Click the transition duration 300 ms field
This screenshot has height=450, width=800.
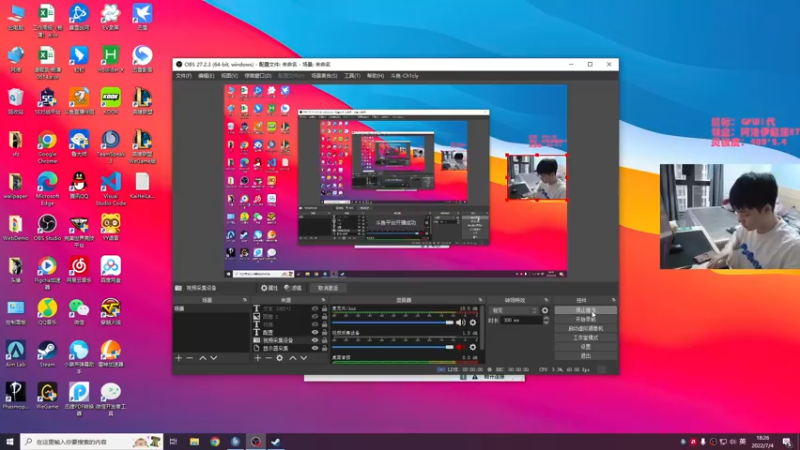pyautogui.click(x=520, y=320)
